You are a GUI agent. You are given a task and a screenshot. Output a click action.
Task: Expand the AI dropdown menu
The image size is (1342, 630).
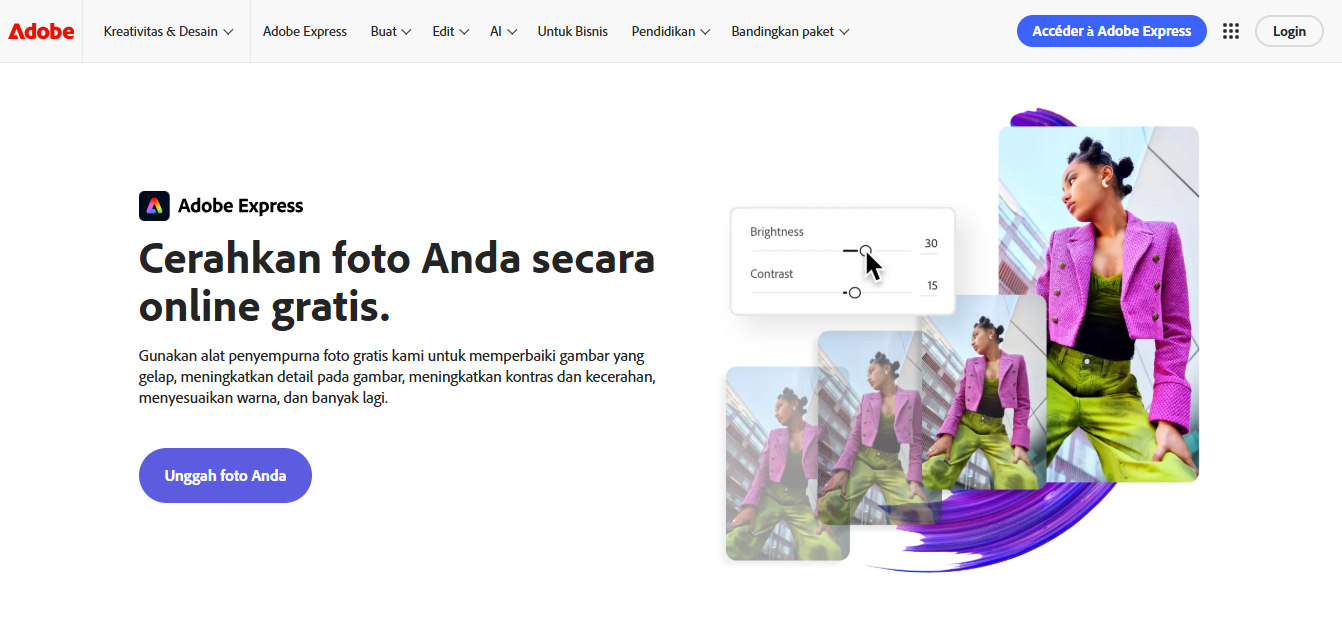coord(503,31)
